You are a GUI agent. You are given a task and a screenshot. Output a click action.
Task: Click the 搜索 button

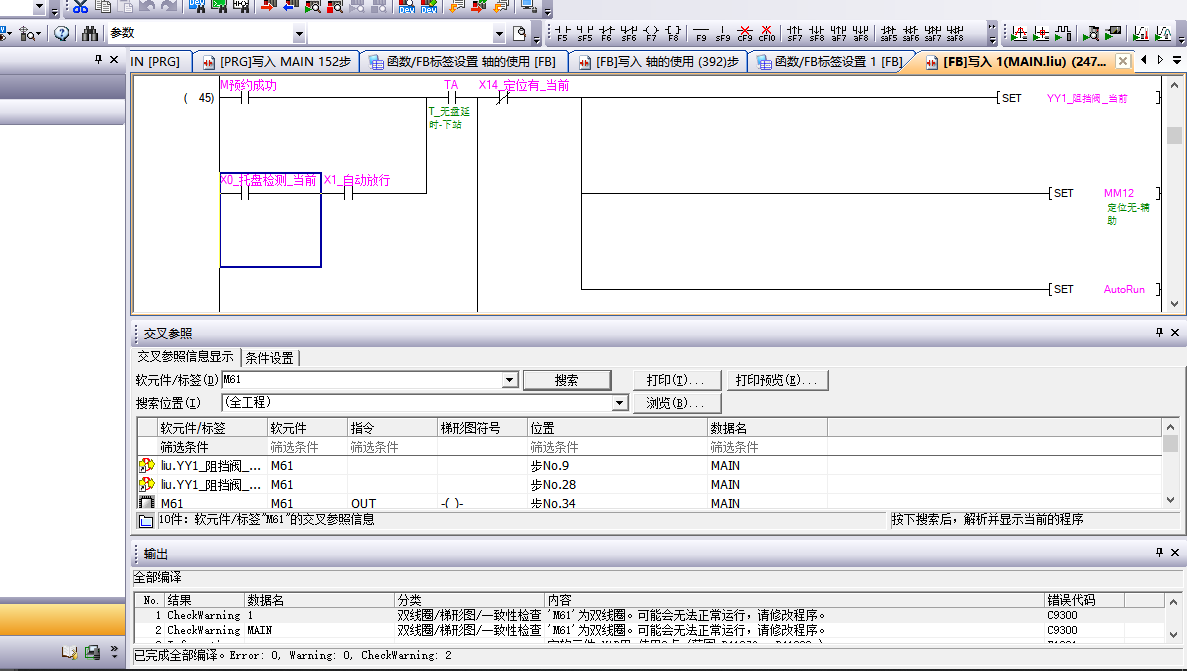click(x=567, y=380)
